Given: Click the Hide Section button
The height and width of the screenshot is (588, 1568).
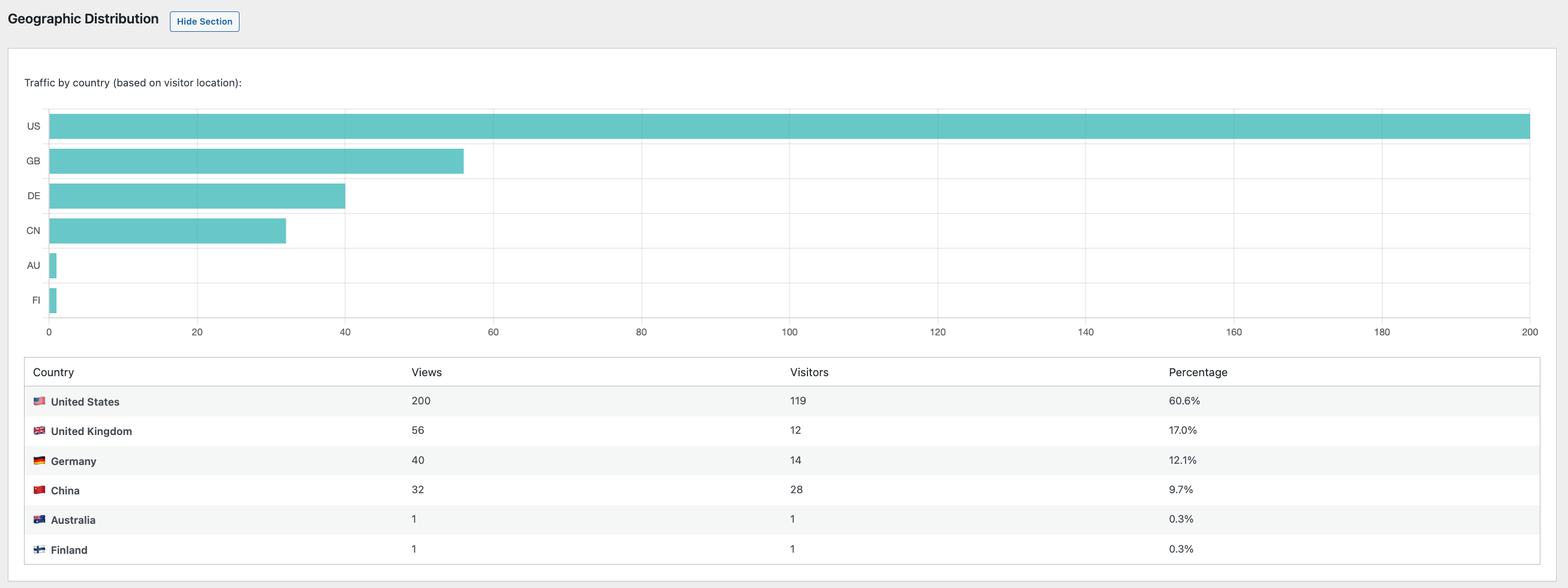Looking at the screenshot, I should coord(204,22).
